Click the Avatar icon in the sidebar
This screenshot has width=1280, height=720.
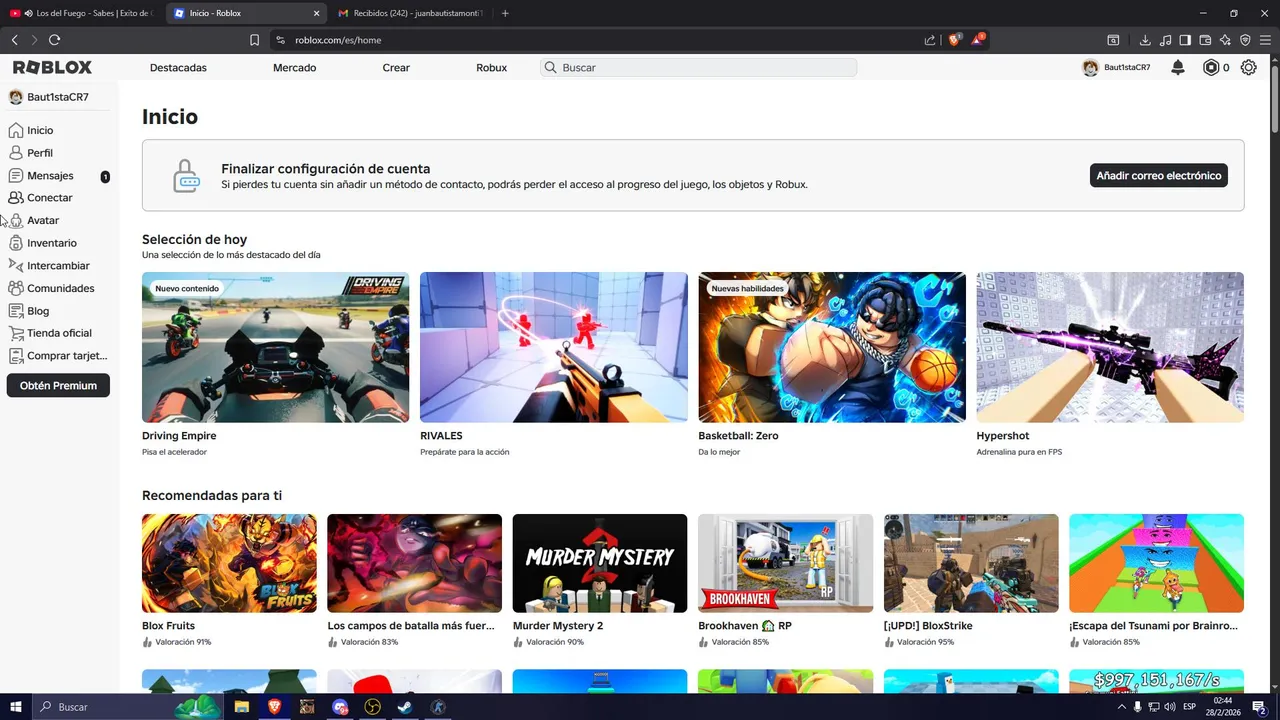(16, 220)
